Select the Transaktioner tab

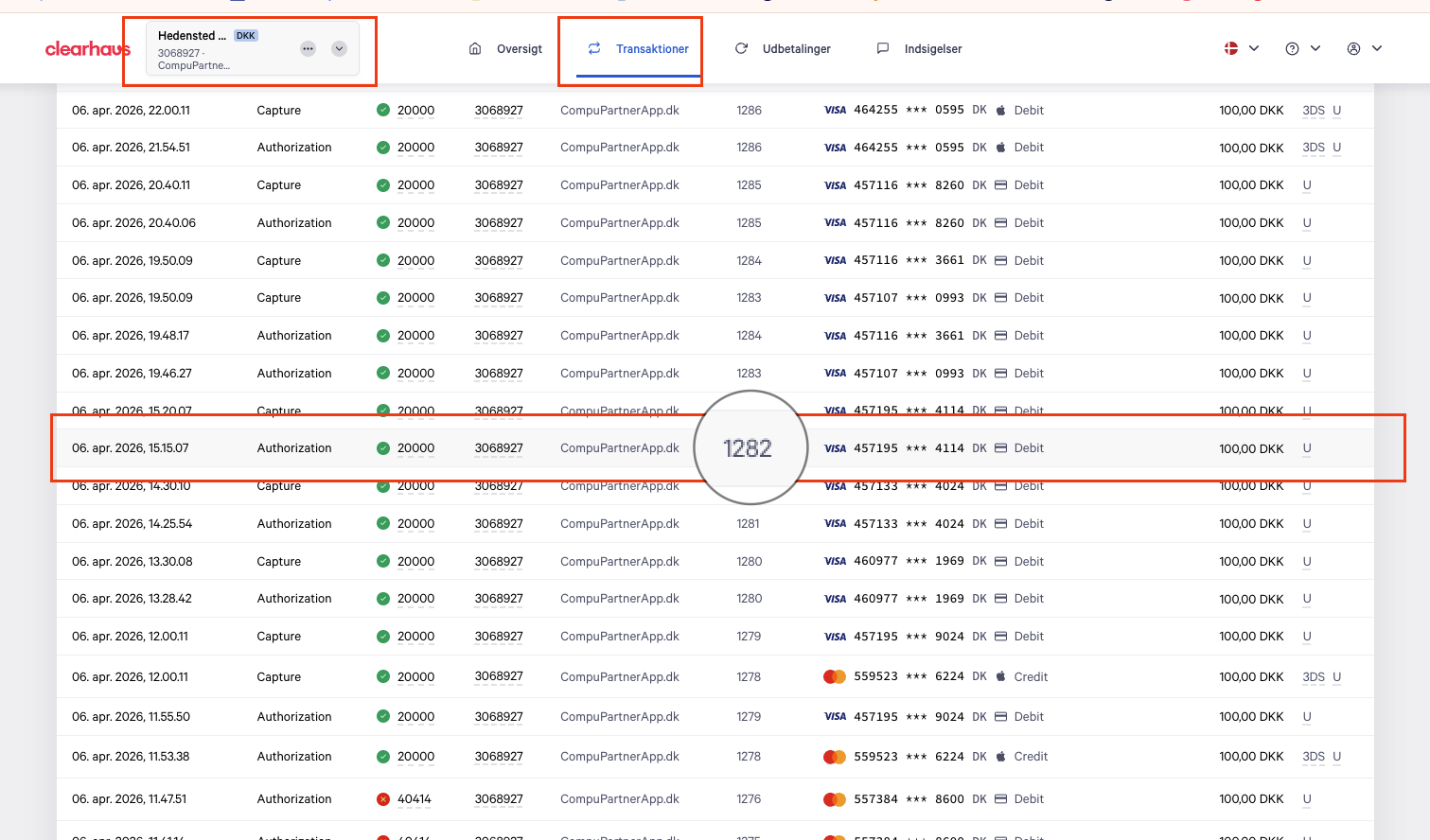(639, 49)
